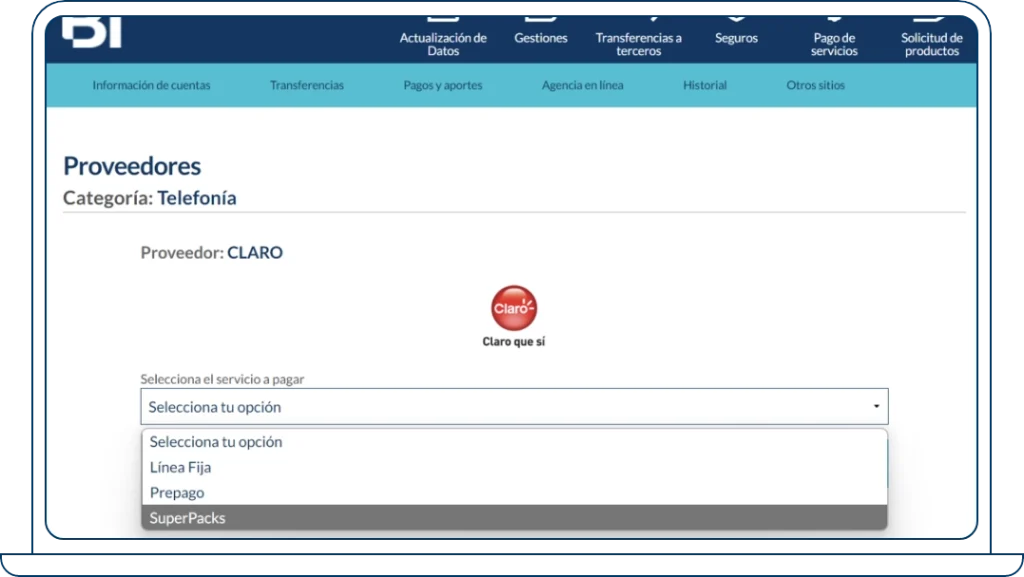Choose Prepago from the service list

coord(177,493)
